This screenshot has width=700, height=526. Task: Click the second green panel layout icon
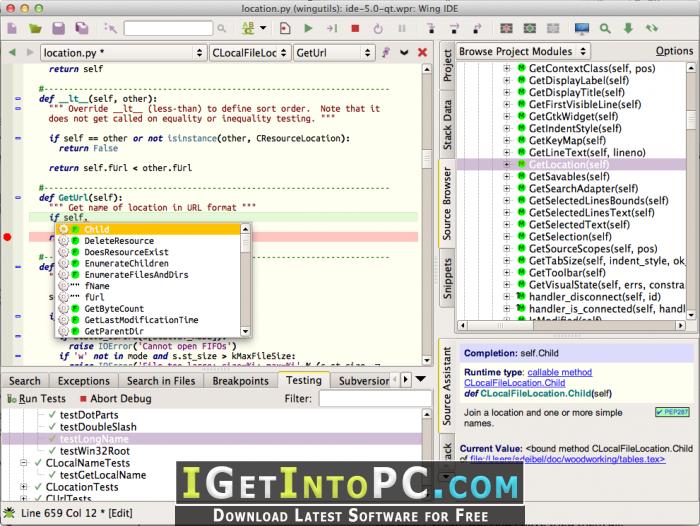(x=529, y=29)
